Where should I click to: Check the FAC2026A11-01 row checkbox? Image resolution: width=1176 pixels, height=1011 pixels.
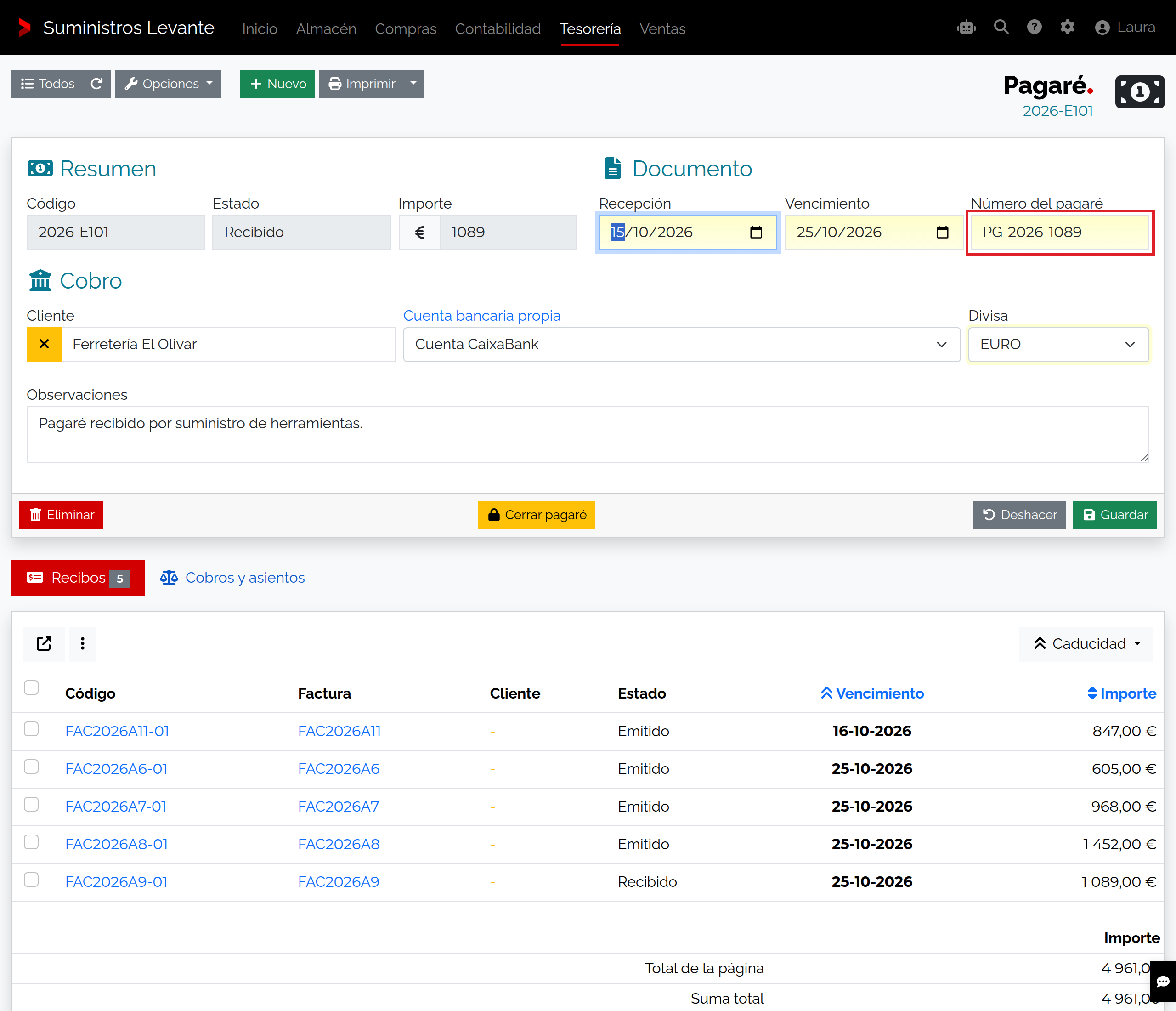tap(31, 729)
